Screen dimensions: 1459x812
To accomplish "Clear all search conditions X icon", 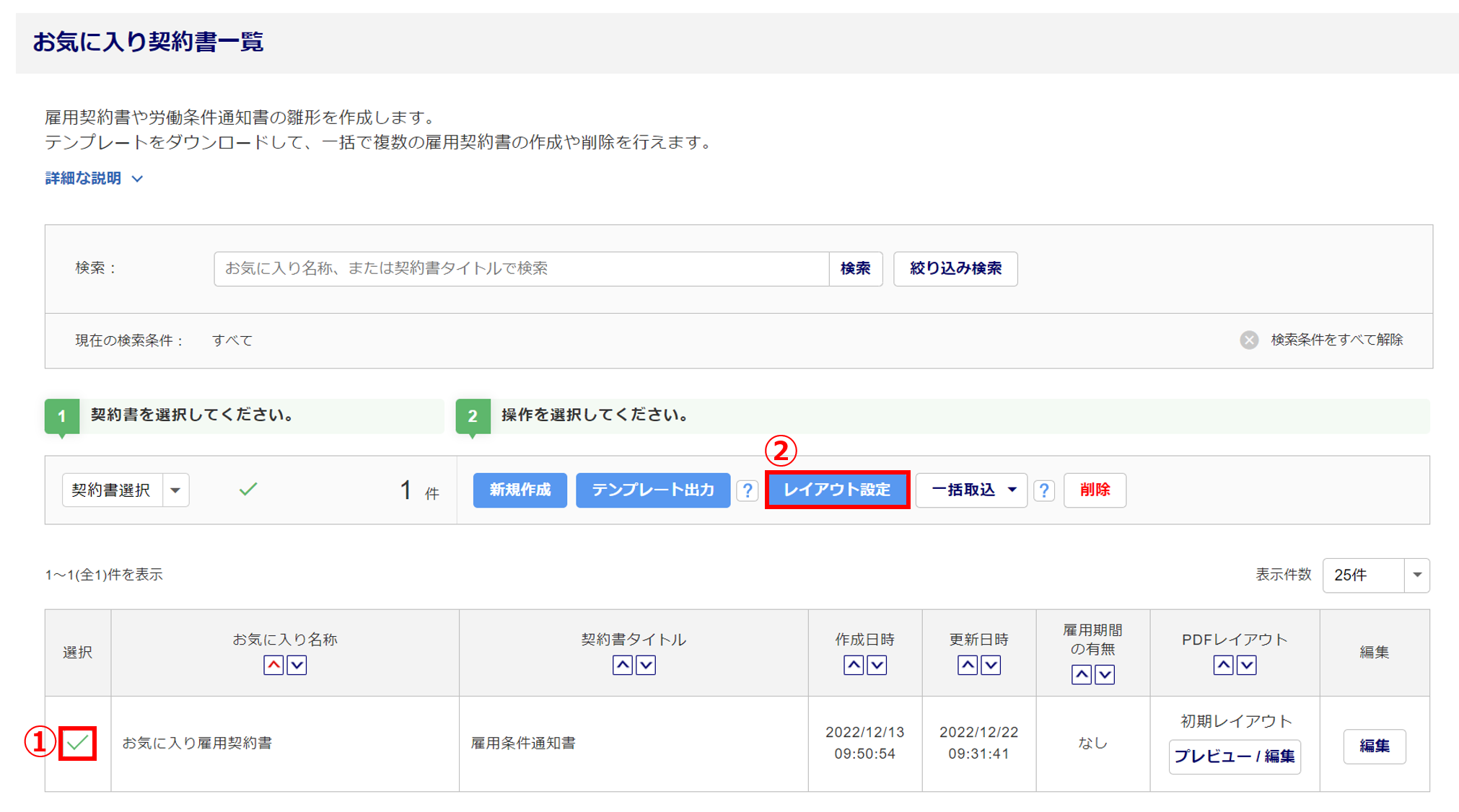I will (x=1249, y=340).
